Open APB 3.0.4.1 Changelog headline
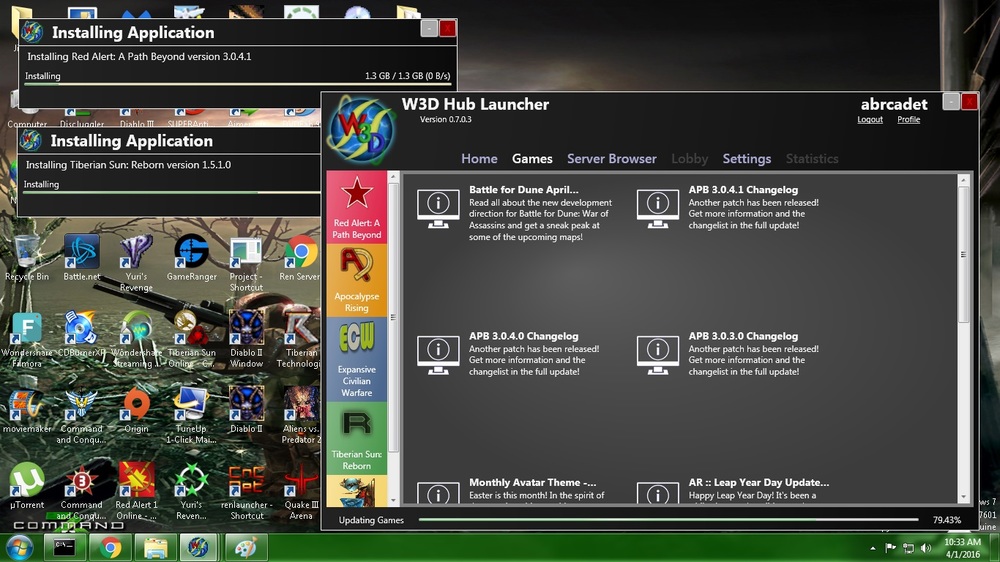 pyautogui.click(x=743, y=189)
